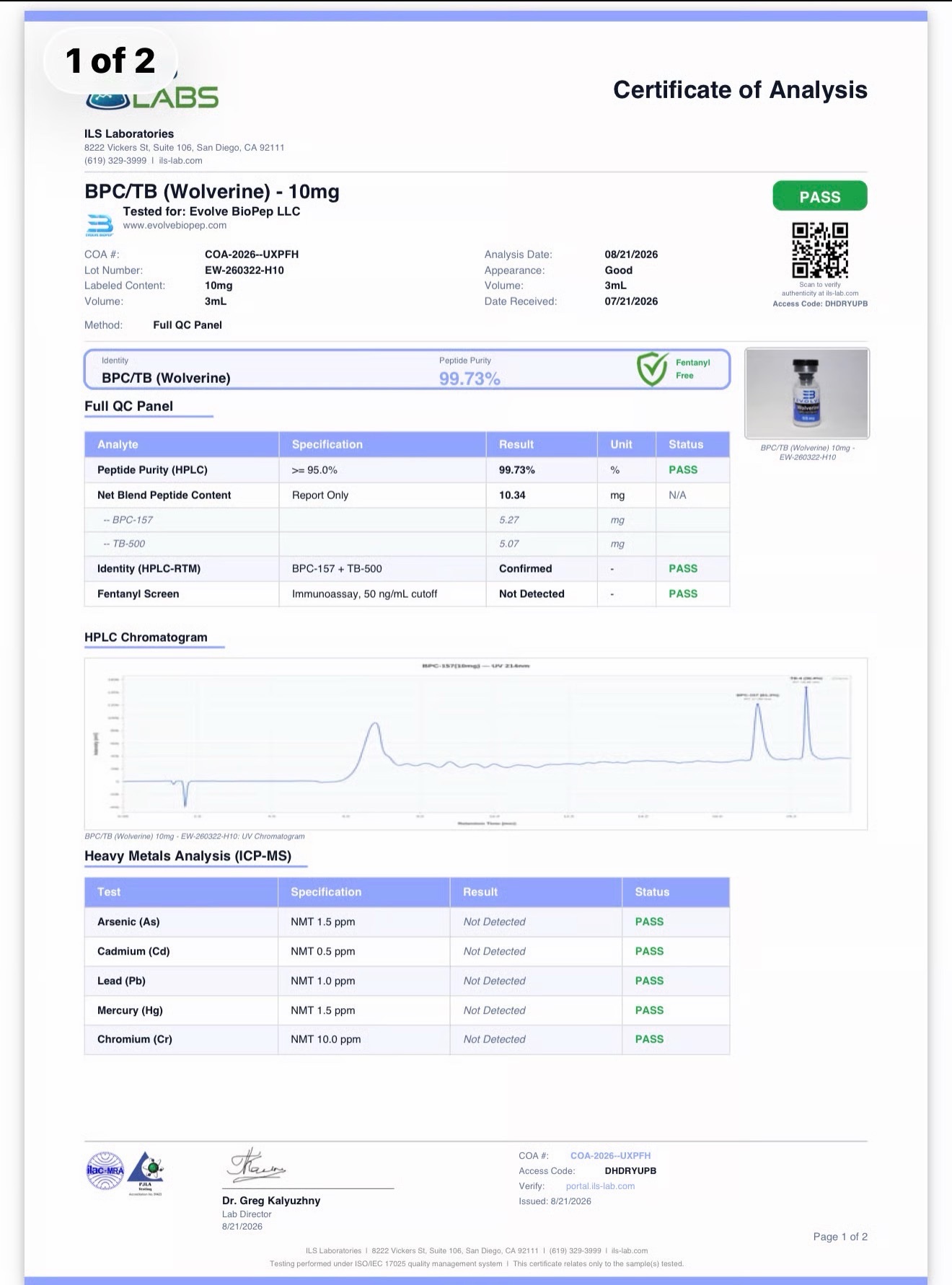Click the HPLC chromatogram chart
The image size is (952, 1285).
475,743
